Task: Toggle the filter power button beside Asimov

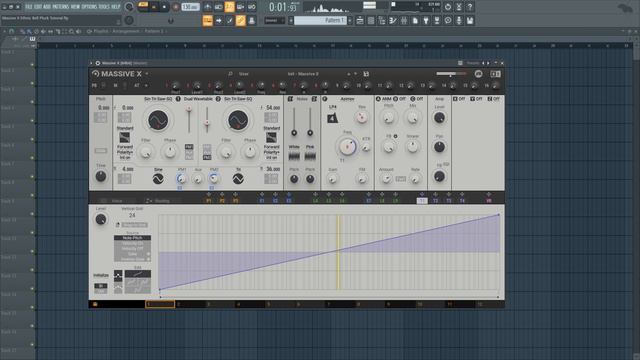Action: (x=325, y=99)
